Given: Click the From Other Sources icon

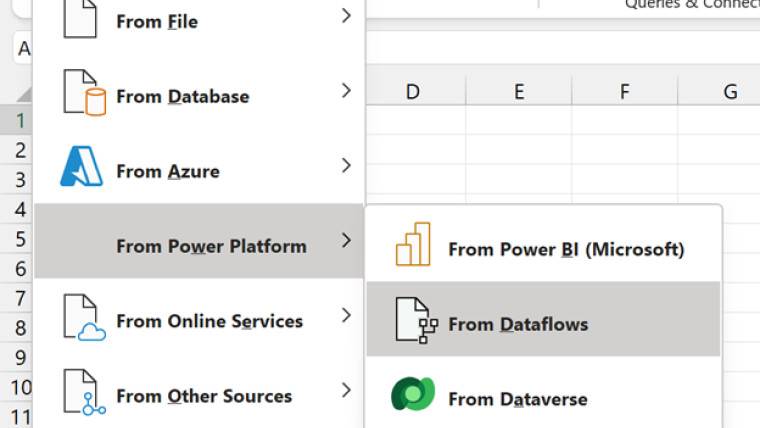Looking at the screenshot, I should [84, 392].
